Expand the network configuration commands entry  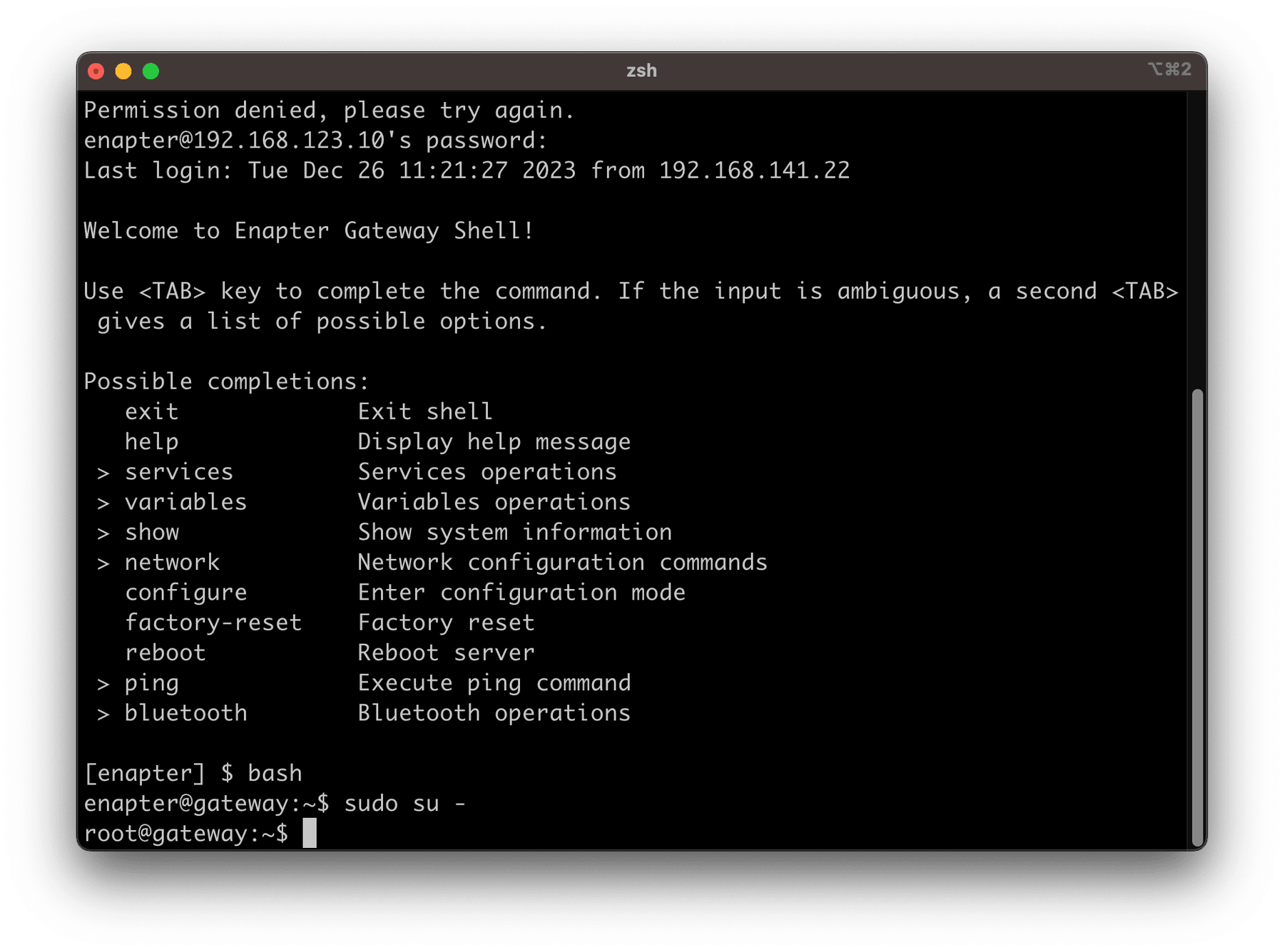tap(172, 562)
